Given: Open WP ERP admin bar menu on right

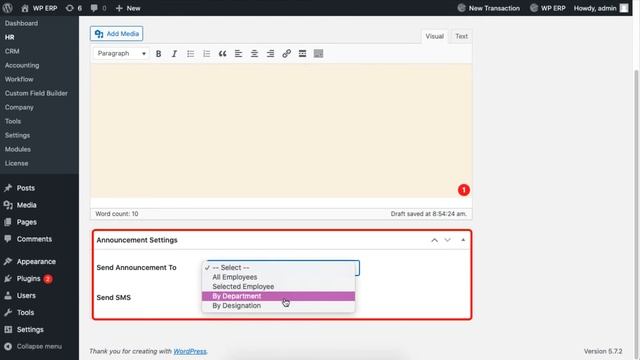Looking at the screenshot, I should point(547,8).
